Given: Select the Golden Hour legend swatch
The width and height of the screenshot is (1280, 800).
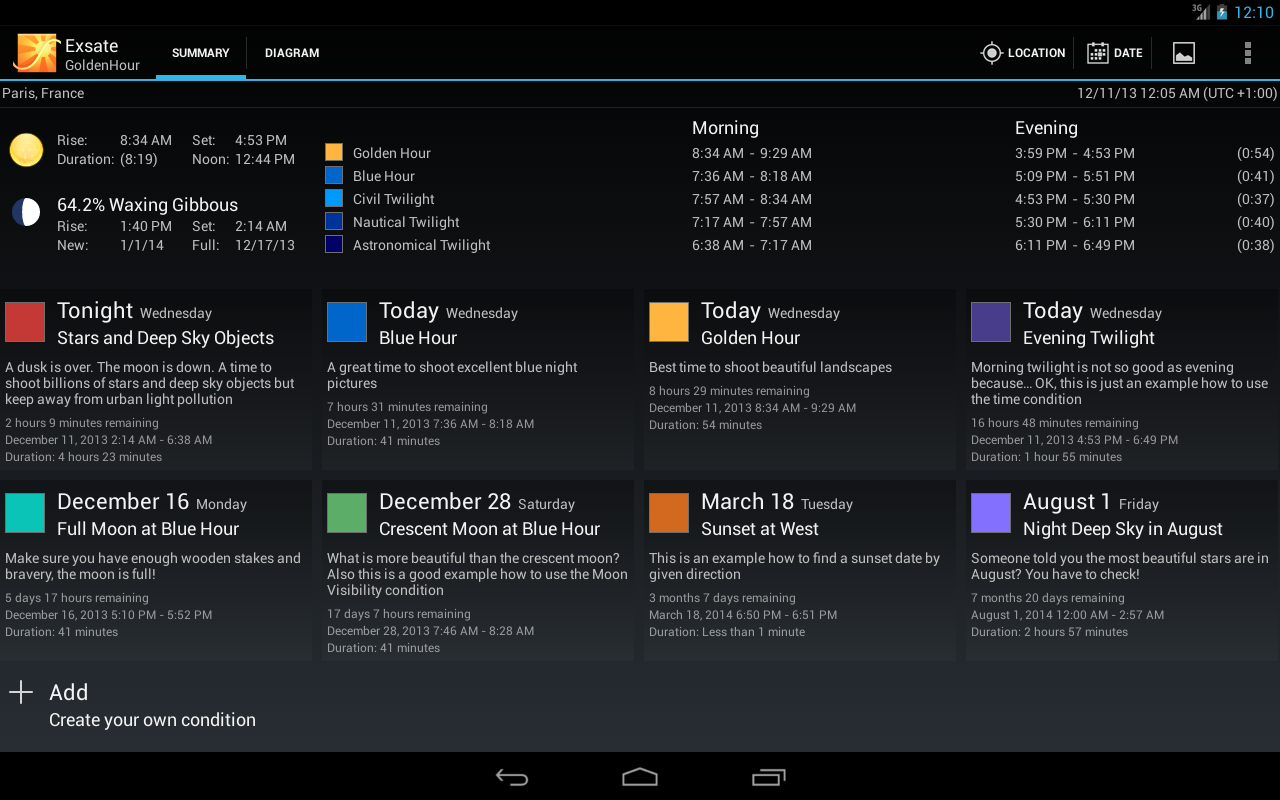Looking at the screenshot, I should point(334,152).
